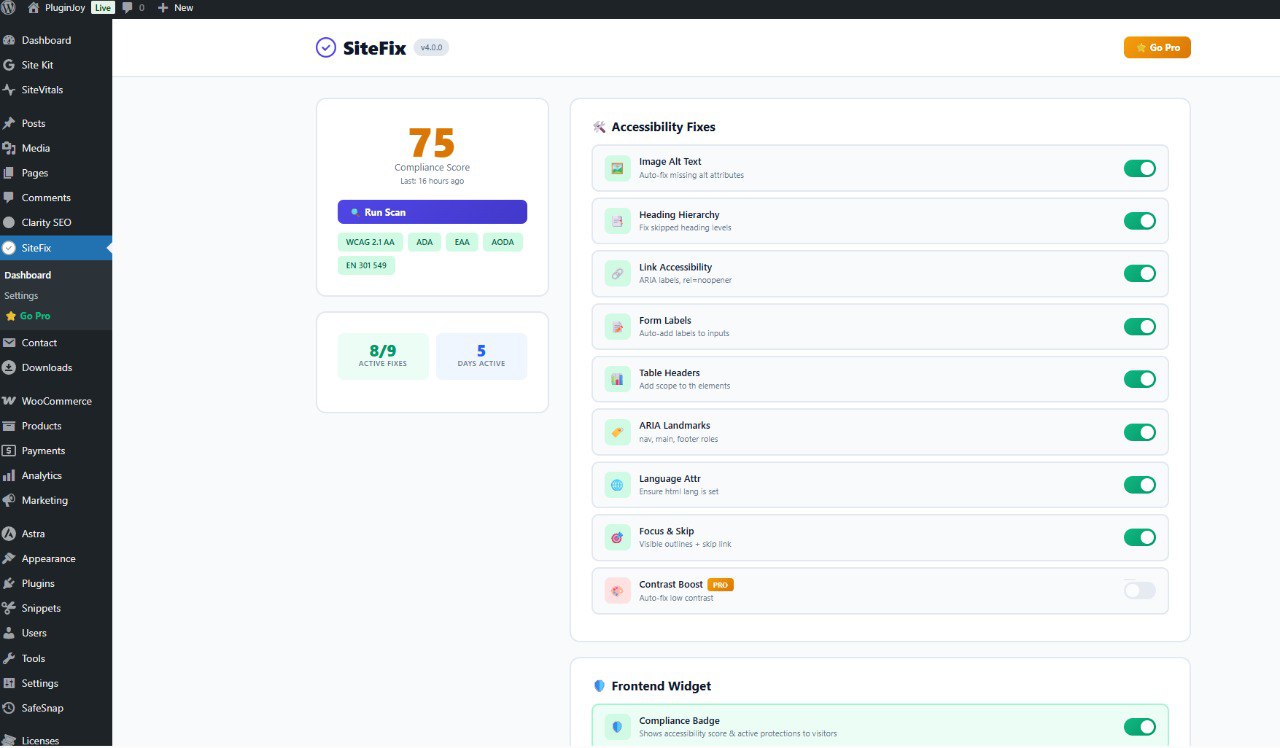Turn off the Language Attr switch
The width and height of the screenshot is (1280, 748).
click(x=1139, y=485)
